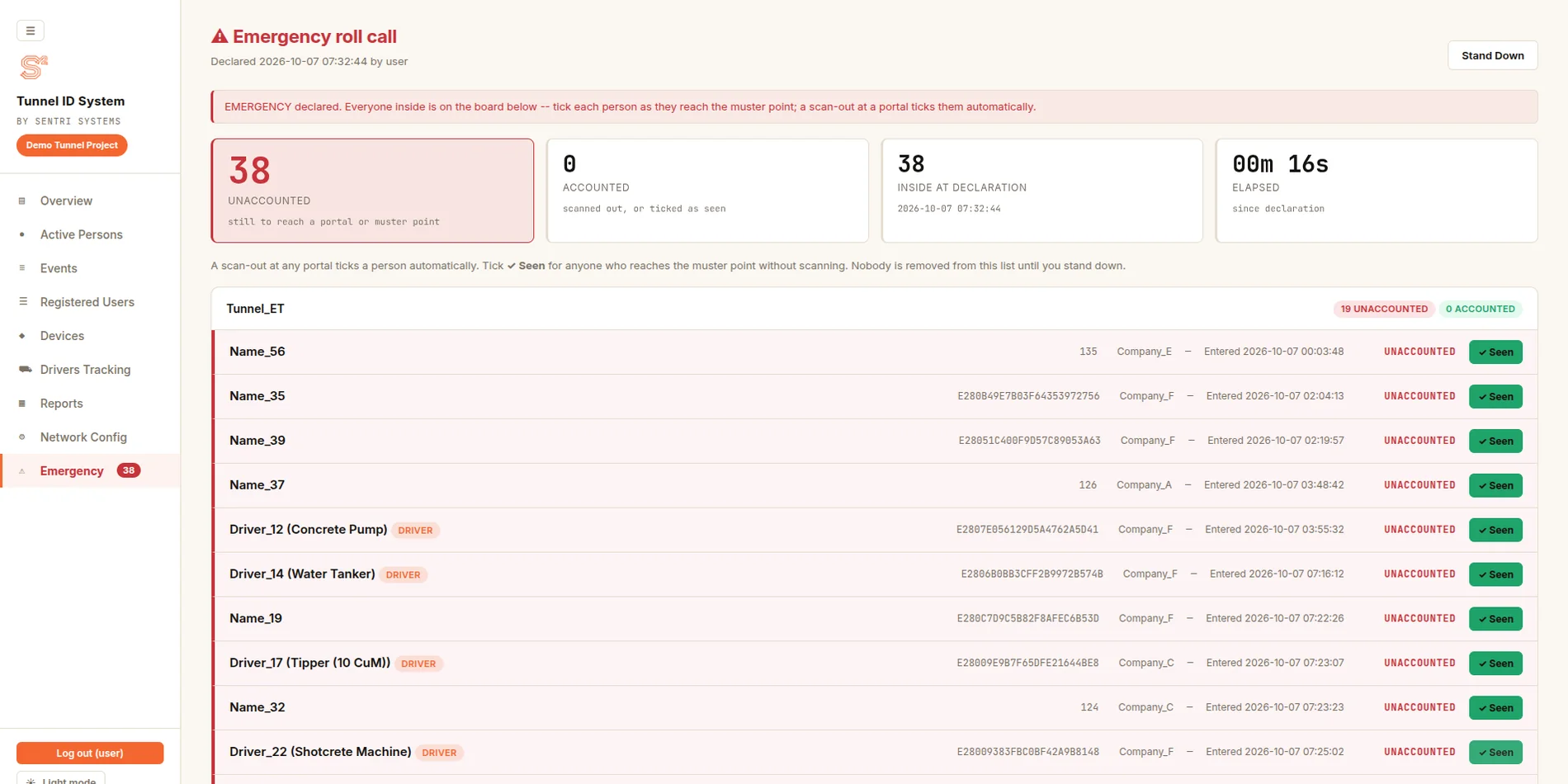
Task: Mark Driver_14 (Water Tanker) as Seen
Action: pos(1495,574)
